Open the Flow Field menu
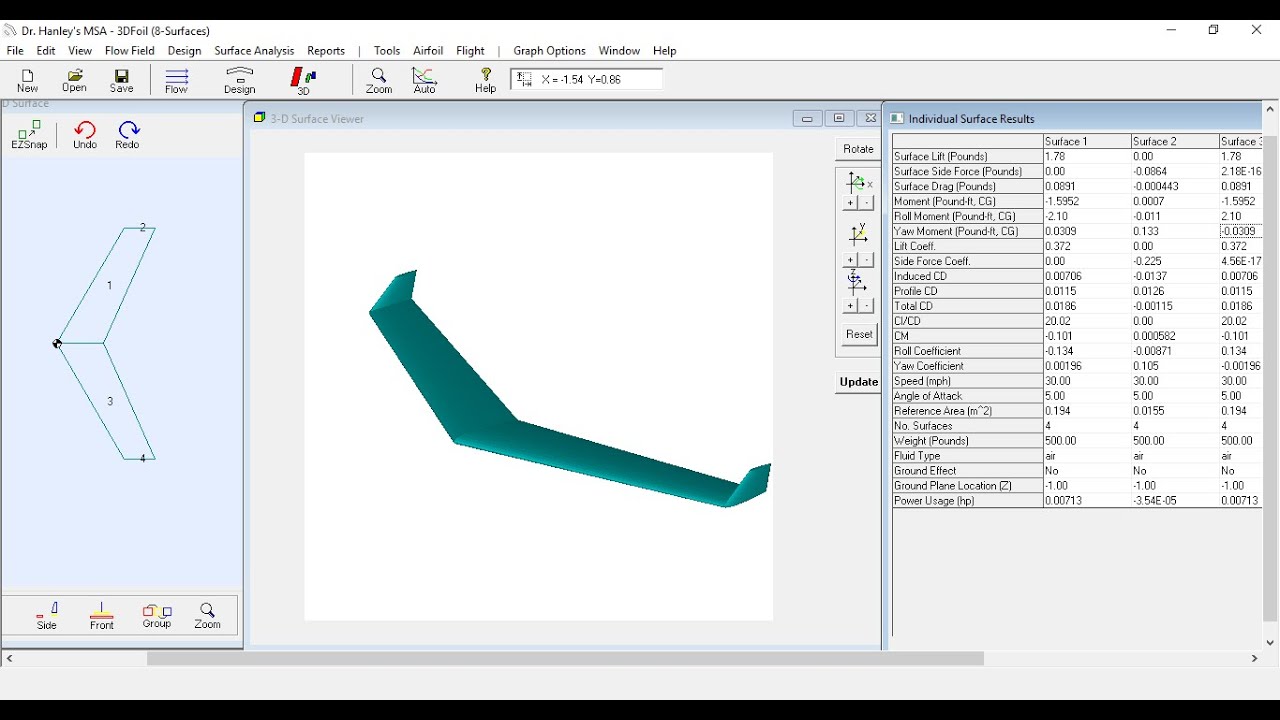Screen dimensions: 1280x720 tap(130, 51)
